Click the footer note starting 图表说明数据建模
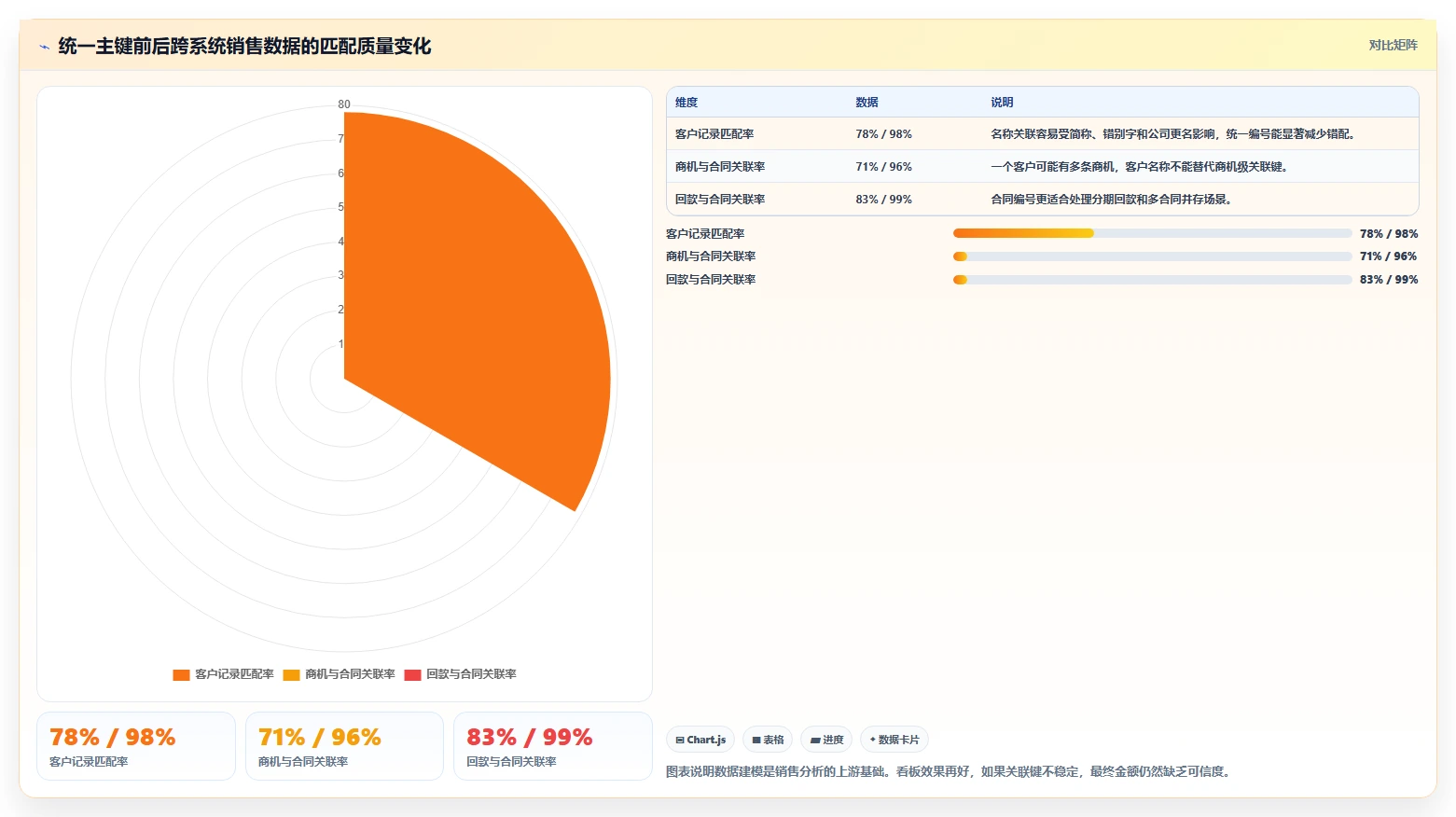This screenshot has height=817, width=1456. click(x=950, y=772)
